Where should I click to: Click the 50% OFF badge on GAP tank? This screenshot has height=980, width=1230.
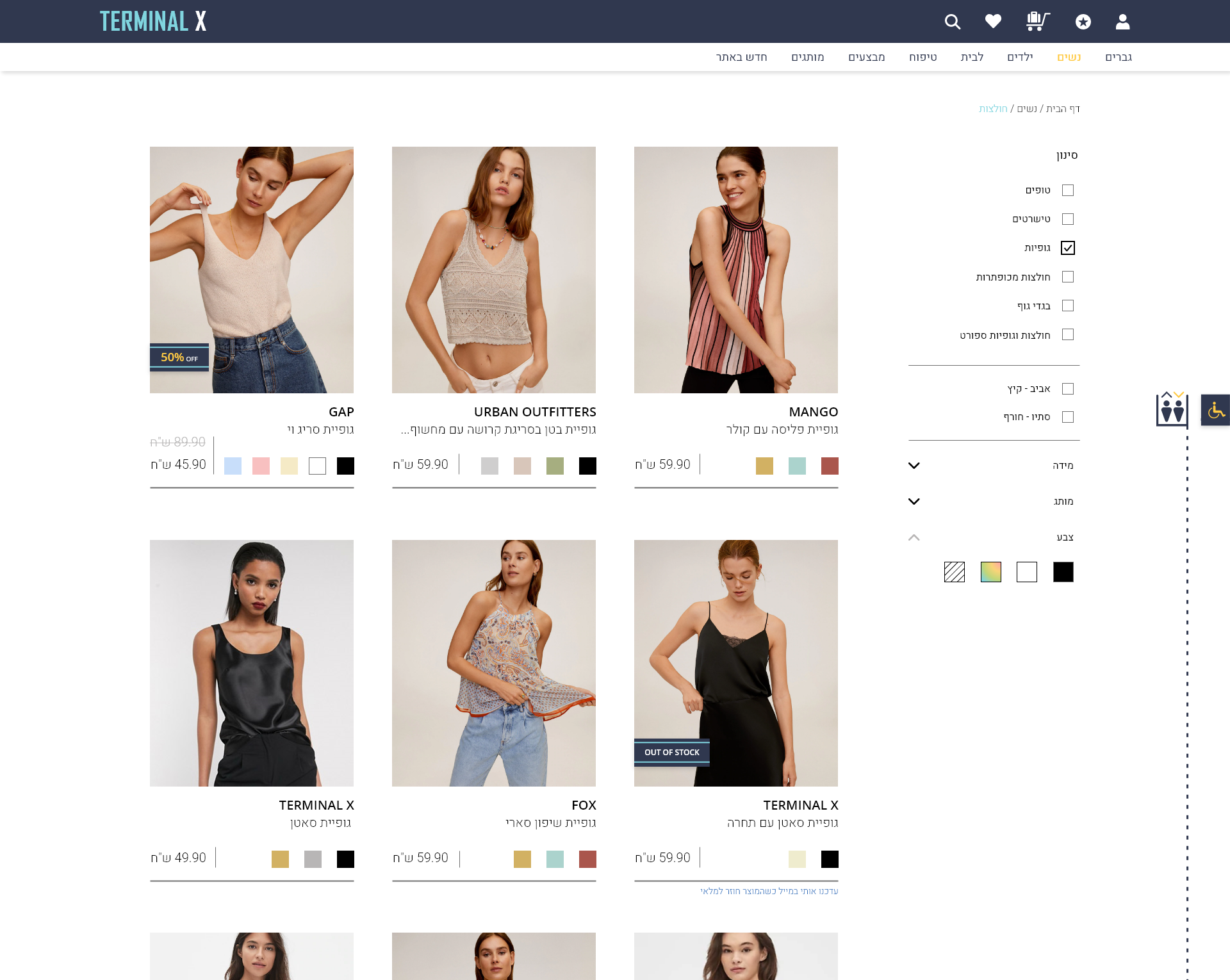pos(179,357)
